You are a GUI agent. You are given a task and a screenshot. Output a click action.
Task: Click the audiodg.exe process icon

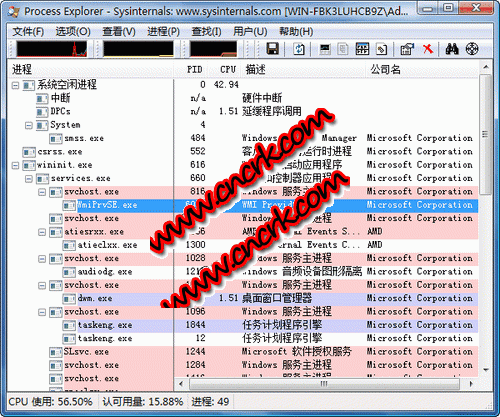pyautogui.click(x=69, y=272)
